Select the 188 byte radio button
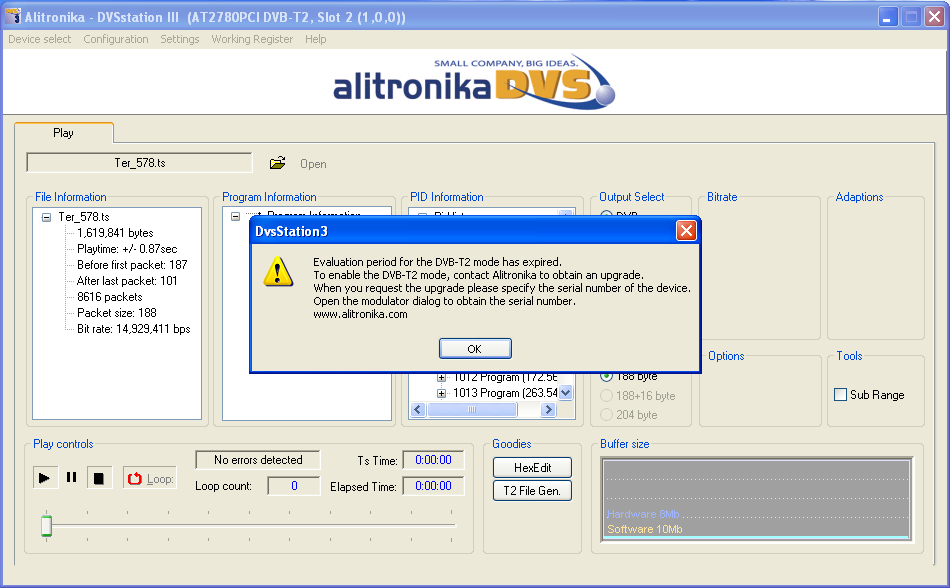Screen dimensions: 950x588 [606, 376]
